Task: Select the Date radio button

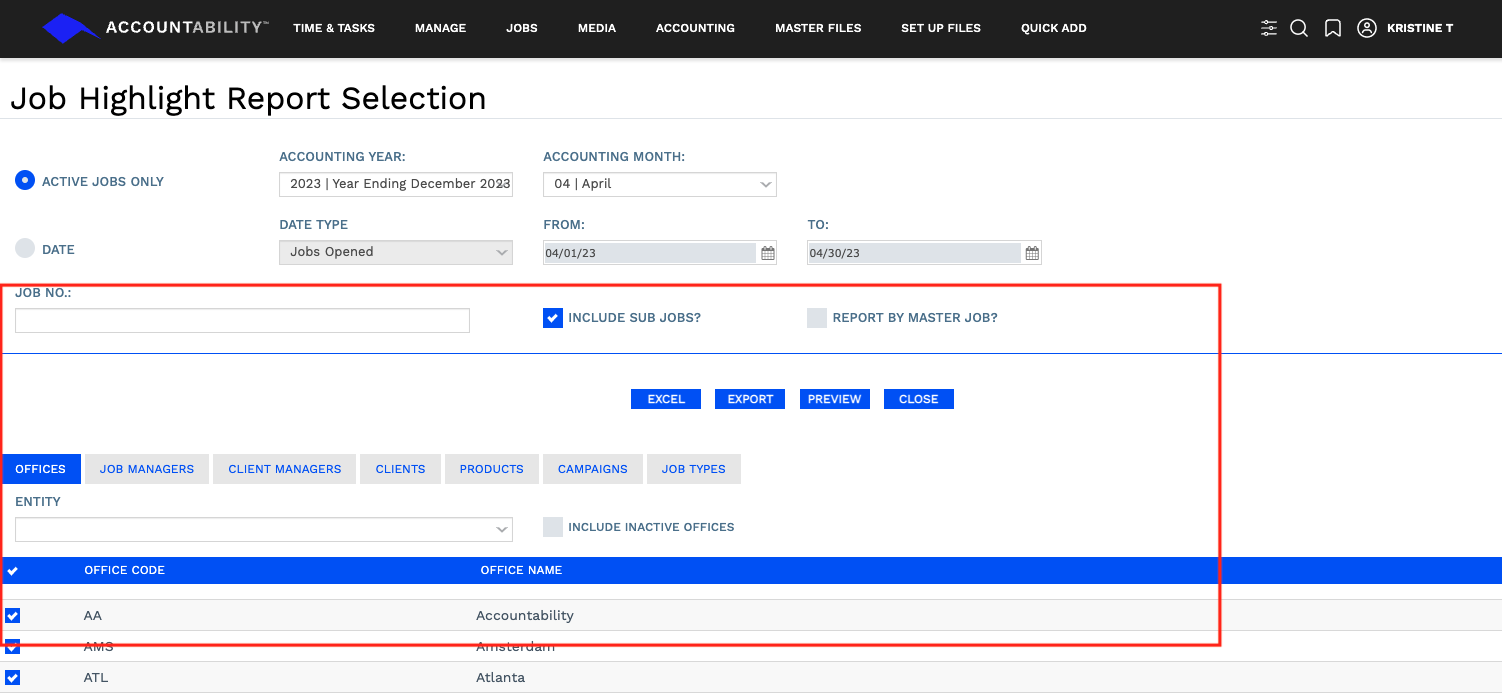Action: 25,249
